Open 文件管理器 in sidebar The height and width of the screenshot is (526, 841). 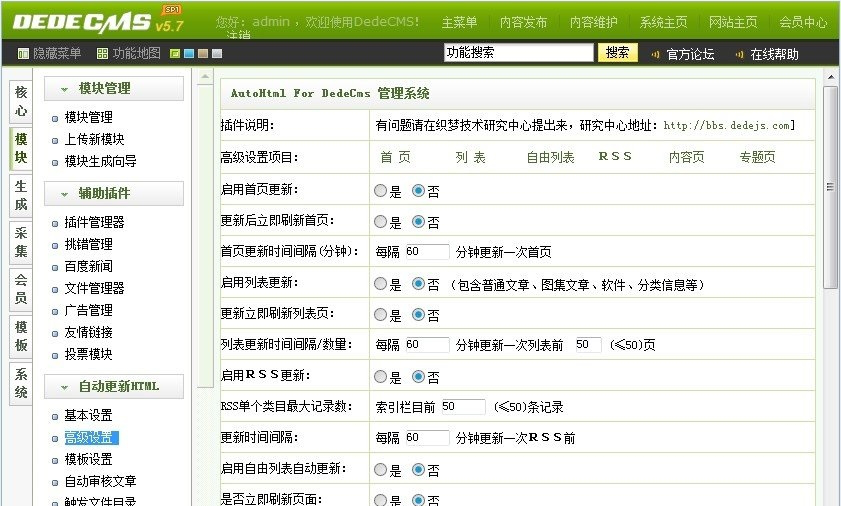click(x=94, y=288)
